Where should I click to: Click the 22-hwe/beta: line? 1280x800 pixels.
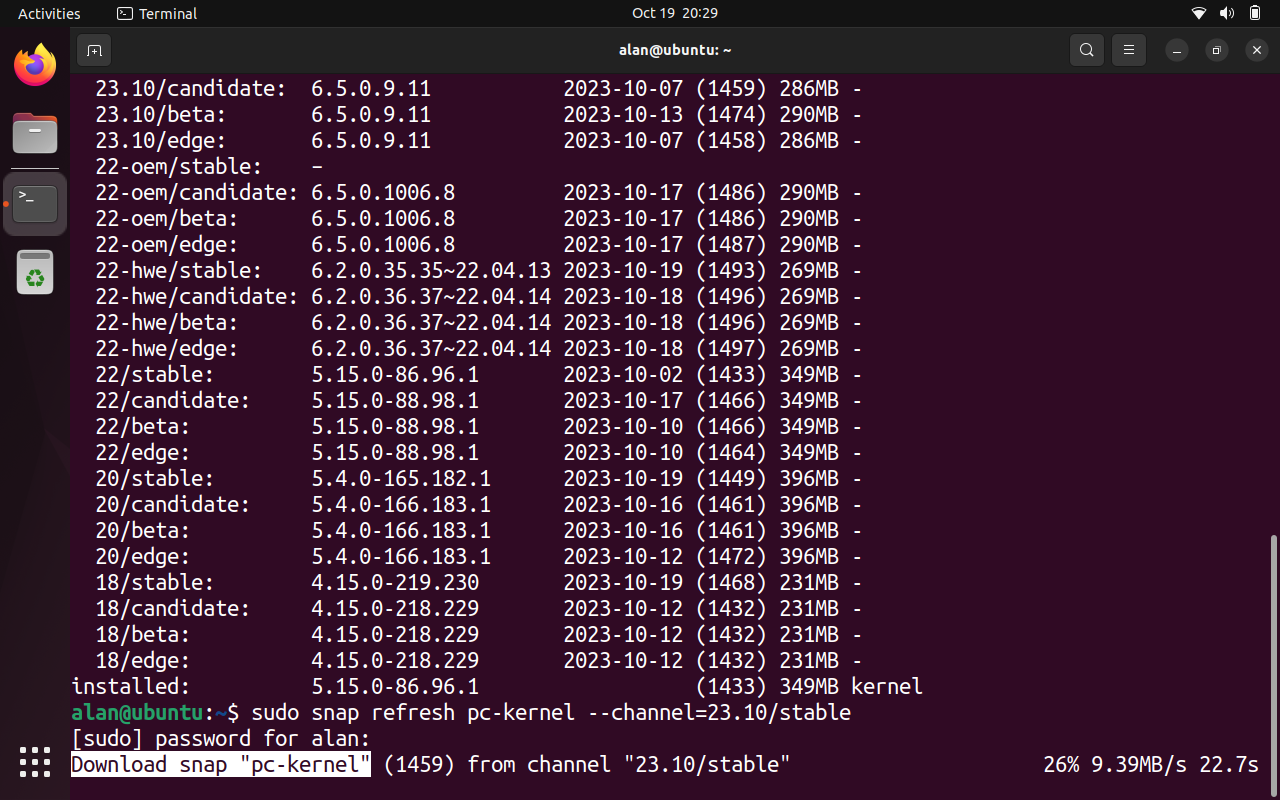click(x=478, y=323)
